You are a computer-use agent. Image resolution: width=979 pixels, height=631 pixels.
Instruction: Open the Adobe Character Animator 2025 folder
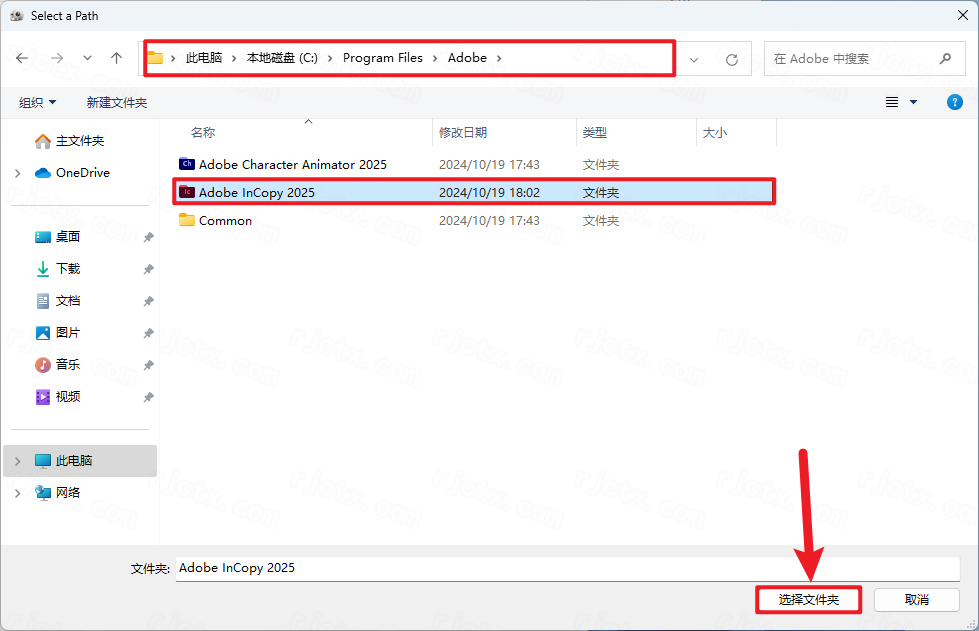tap(288, 164)
